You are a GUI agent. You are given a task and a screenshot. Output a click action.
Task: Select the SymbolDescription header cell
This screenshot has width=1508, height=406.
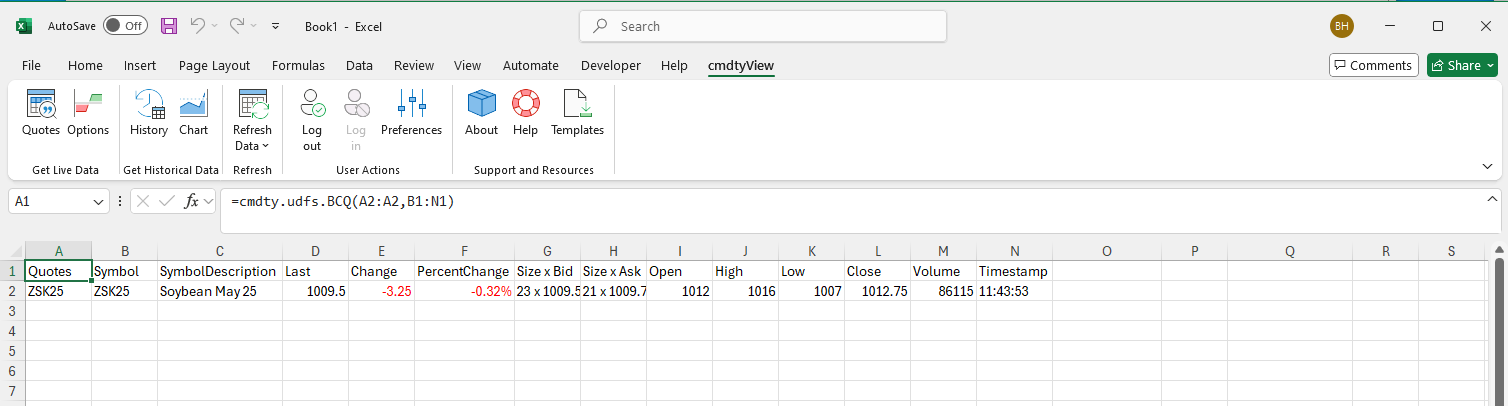tap(220, 271)
